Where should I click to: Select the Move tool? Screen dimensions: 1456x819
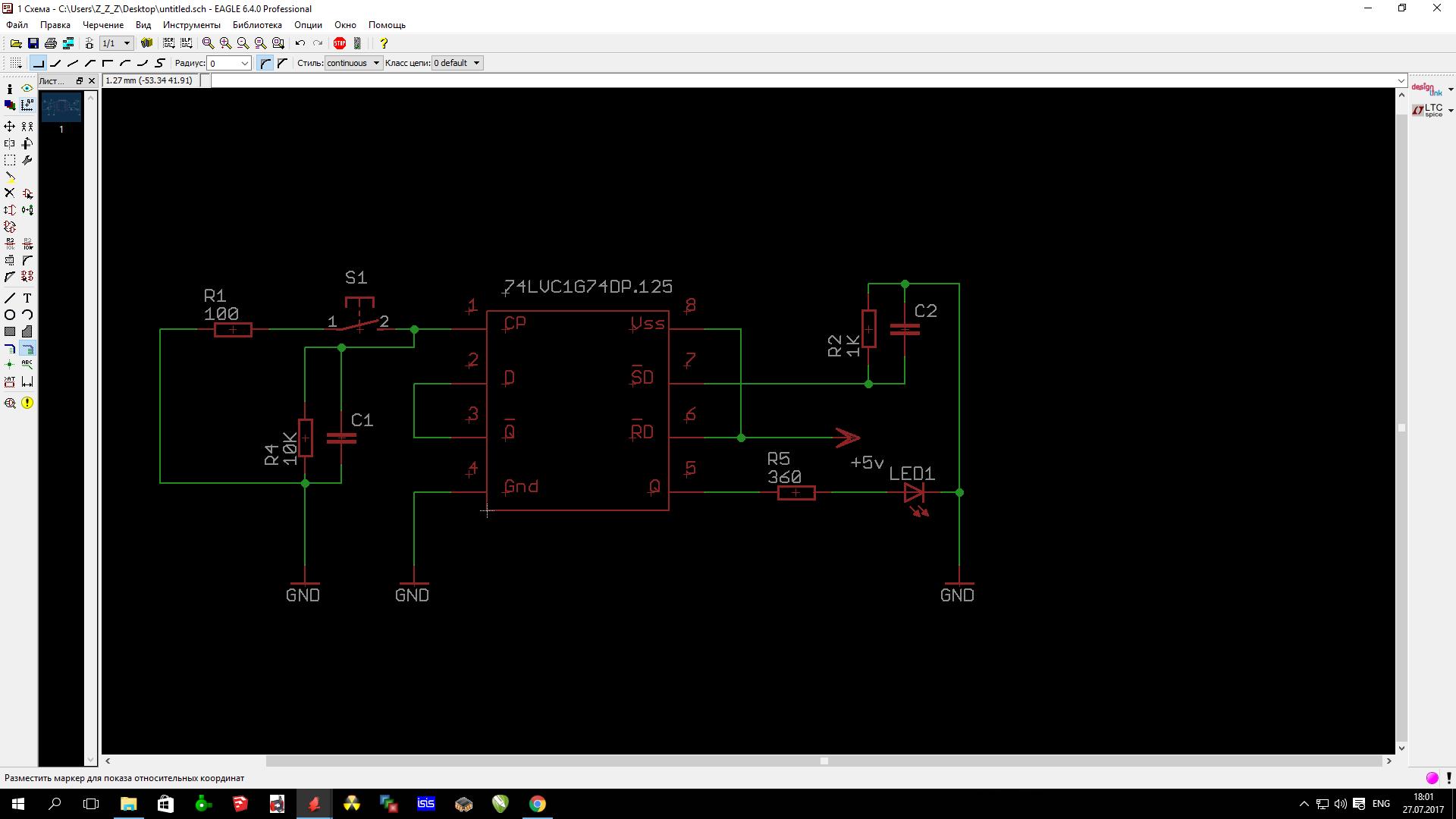click(x=10, y=126)
